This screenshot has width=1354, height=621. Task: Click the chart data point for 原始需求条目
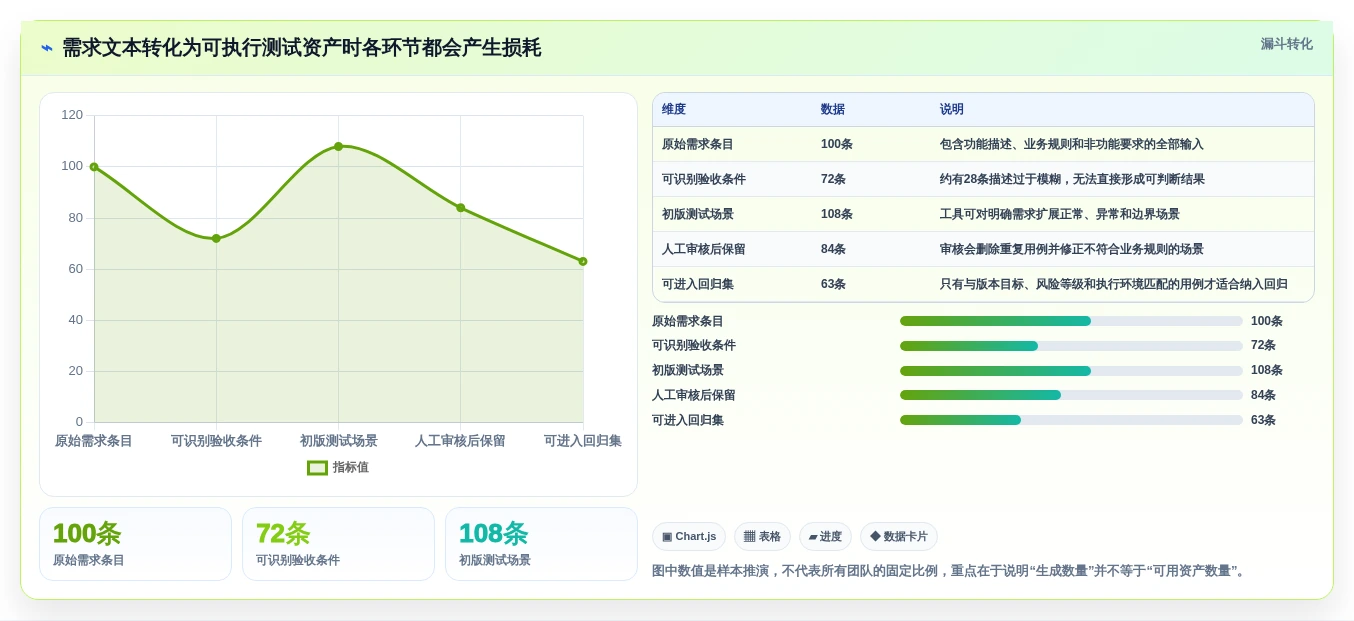94,167
